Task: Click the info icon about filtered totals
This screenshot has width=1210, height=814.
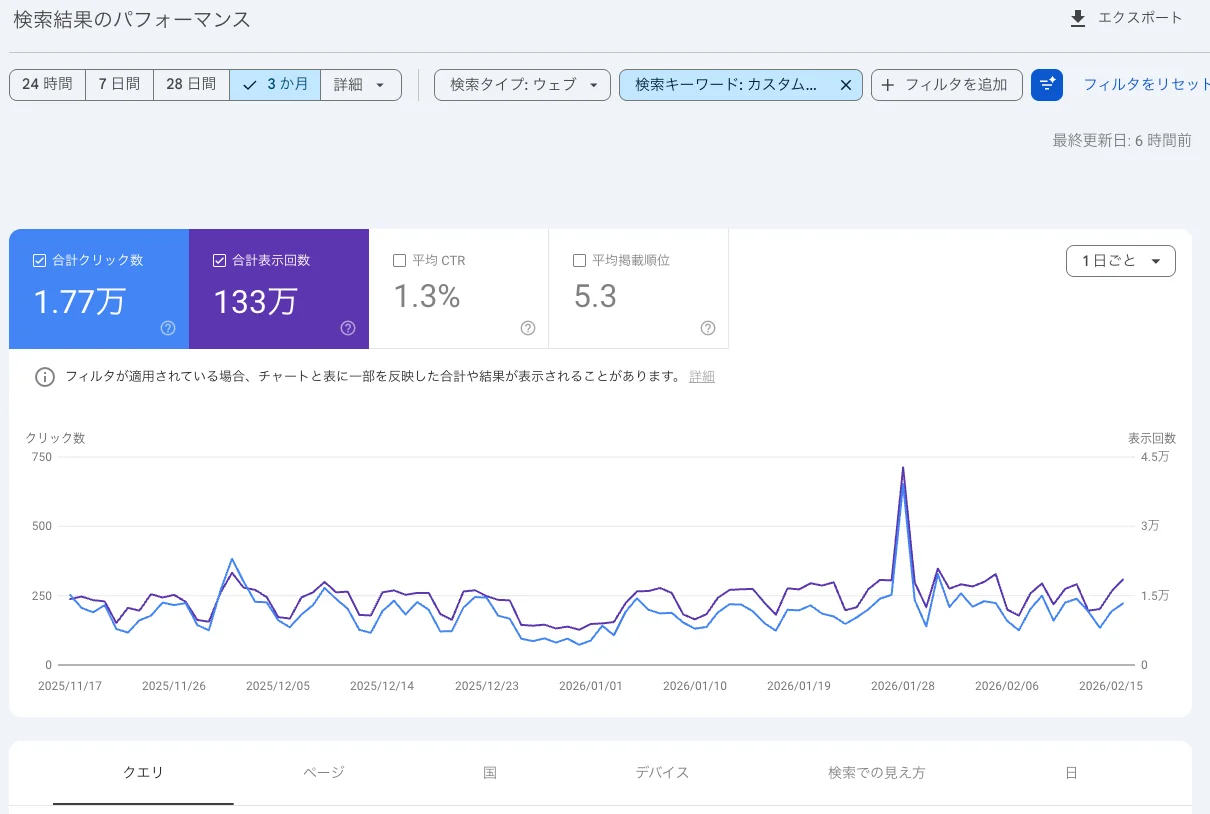Action: tap(44, 377)
